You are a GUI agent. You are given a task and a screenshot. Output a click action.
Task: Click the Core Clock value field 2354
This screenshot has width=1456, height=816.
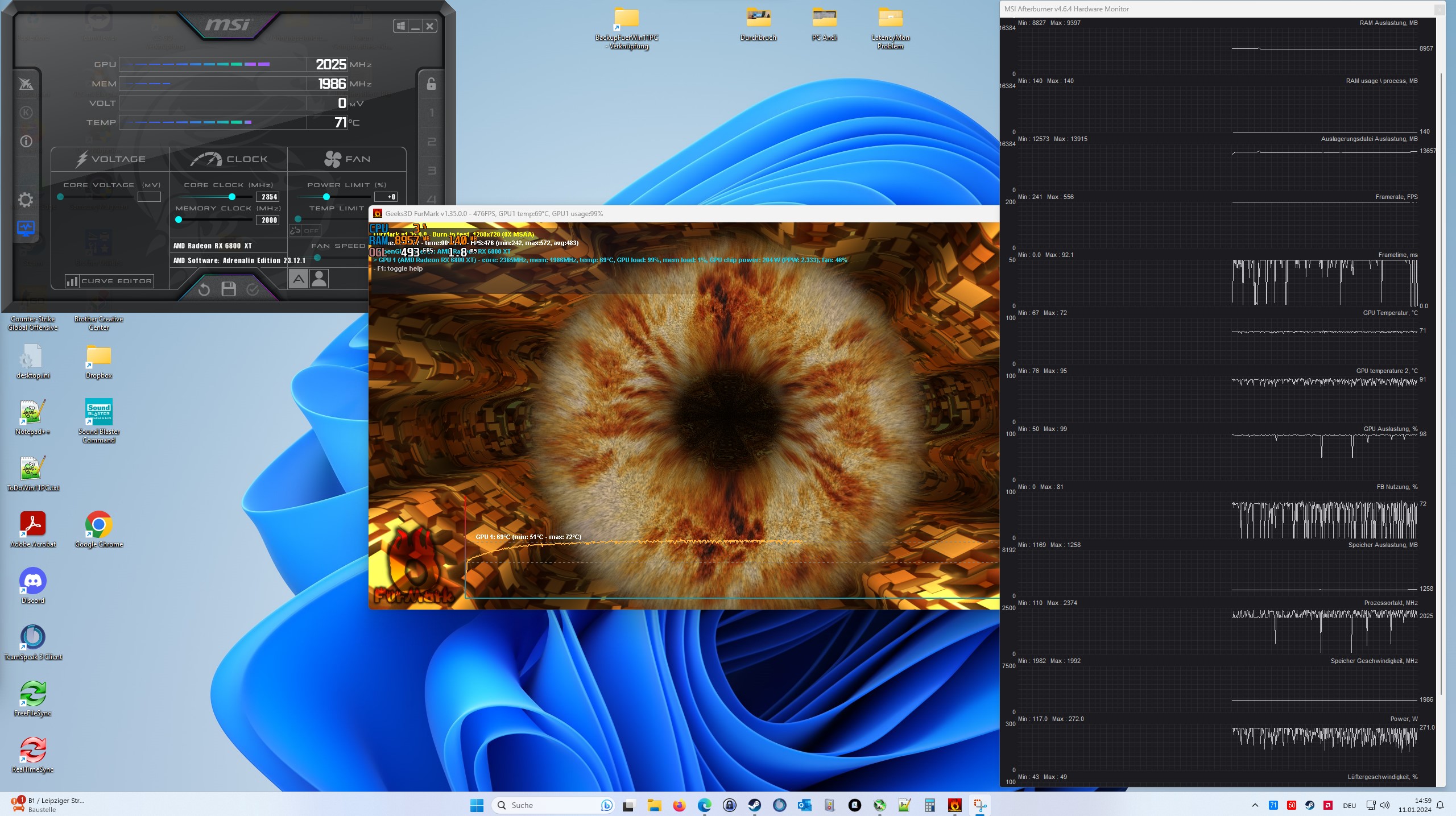pyautogui.click(x=268, y=197)
